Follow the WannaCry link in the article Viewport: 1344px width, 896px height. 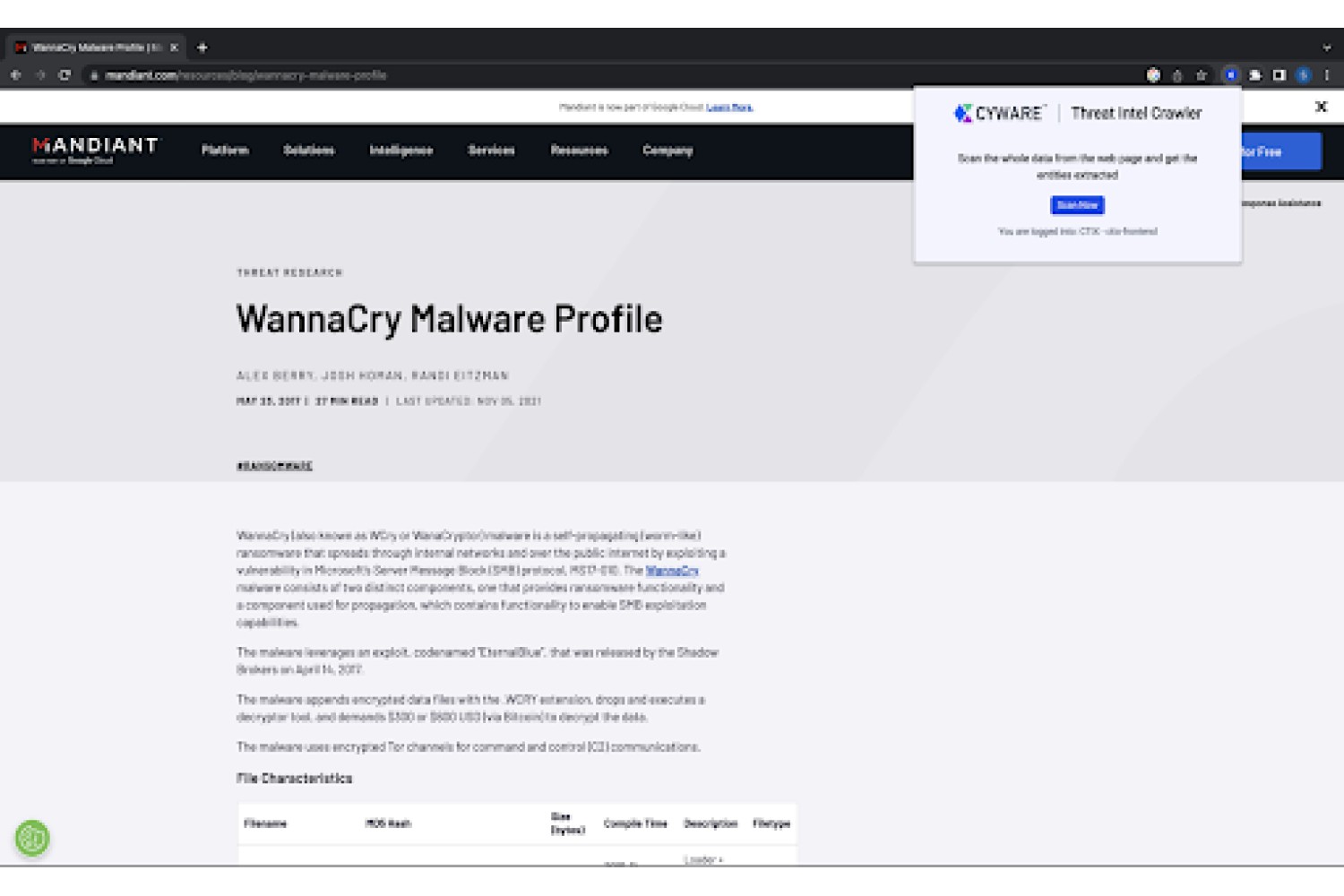point(672,571)
